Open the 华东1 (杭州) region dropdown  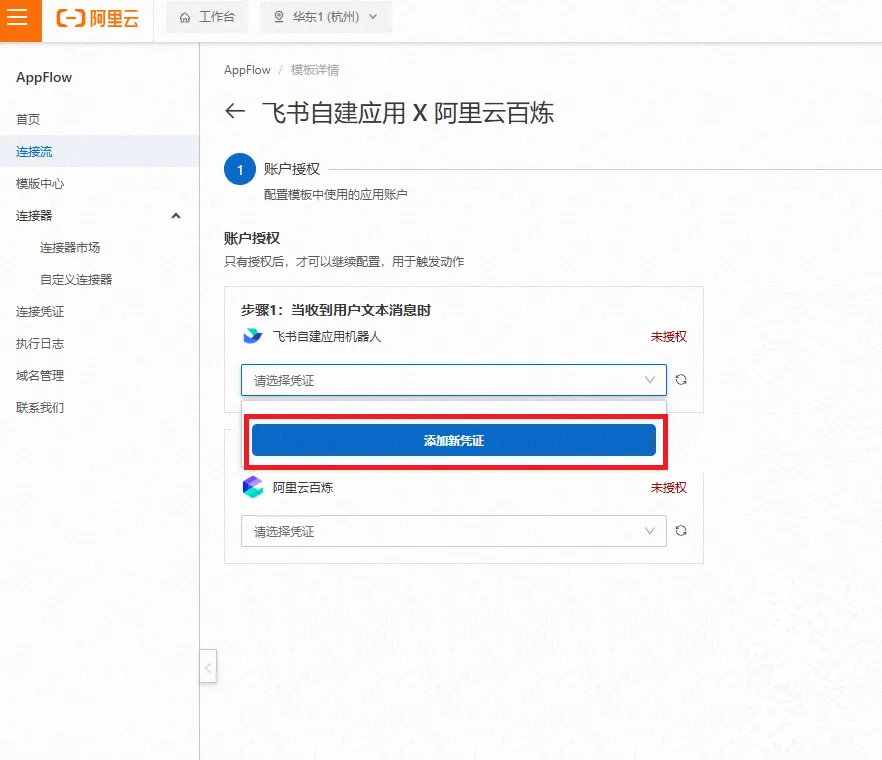point(326,17)
